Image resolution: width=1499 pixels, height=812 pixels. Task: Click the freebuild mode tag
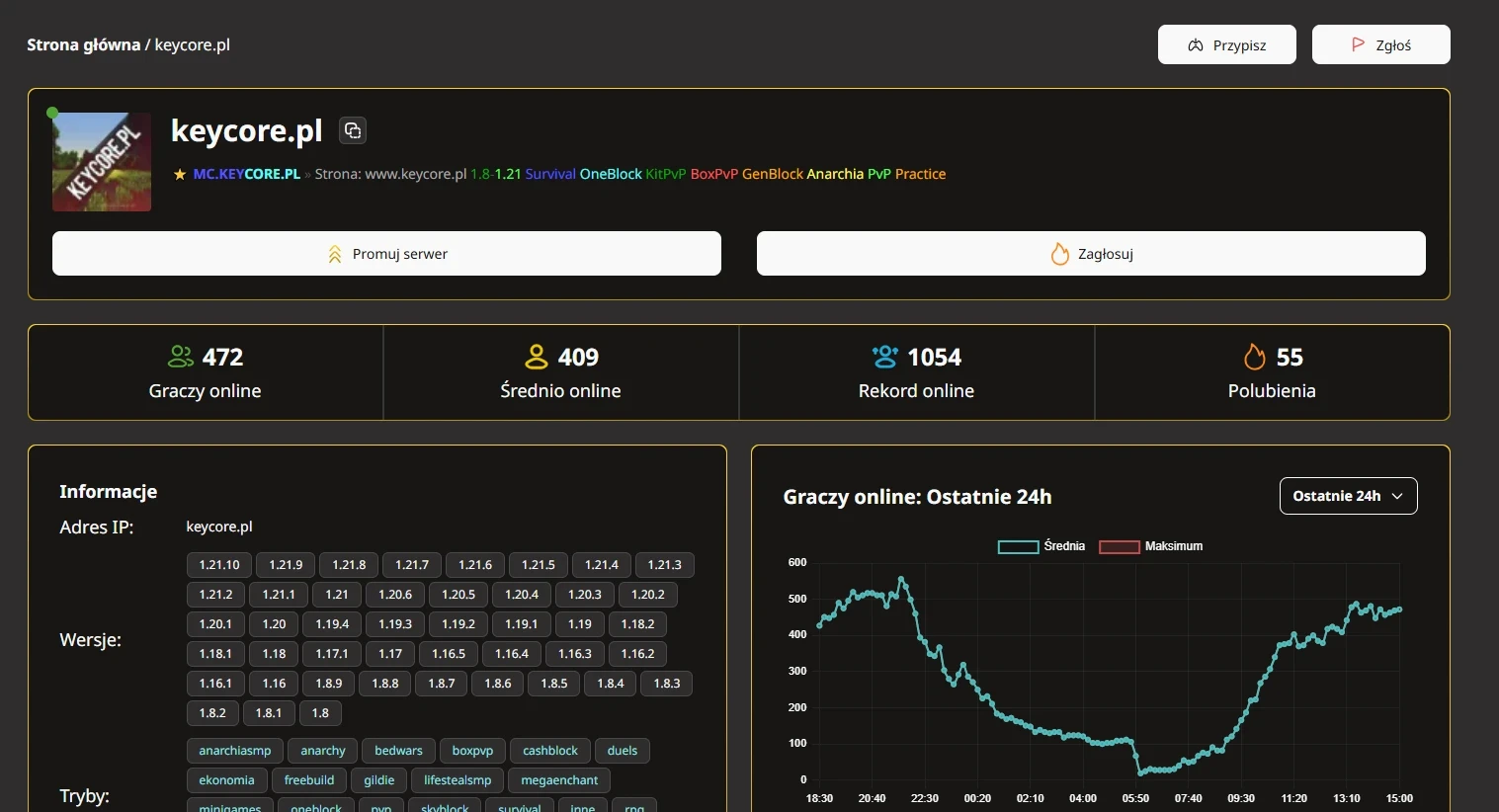point(309,780)
